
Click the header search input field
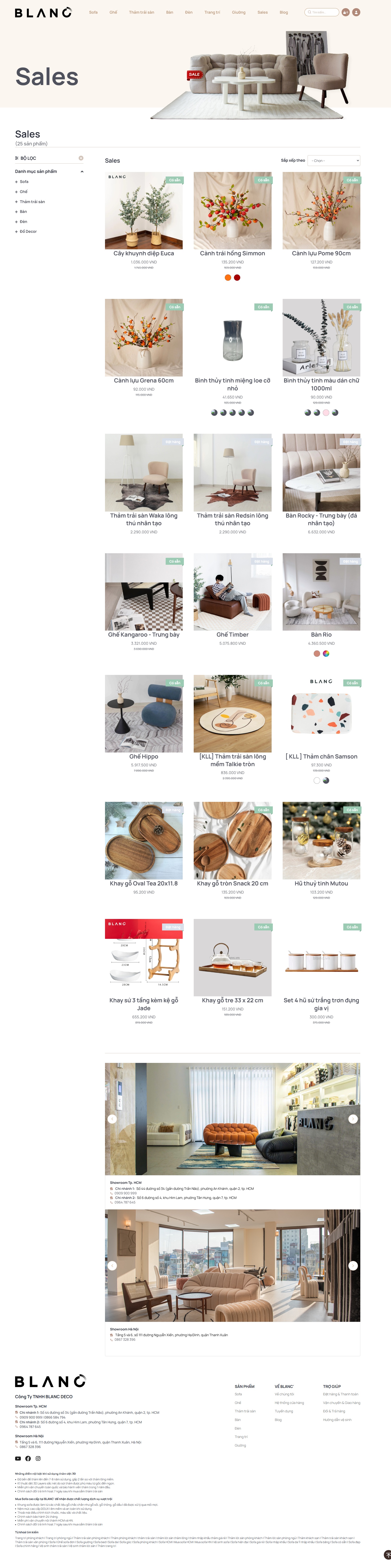pos(321,12)
